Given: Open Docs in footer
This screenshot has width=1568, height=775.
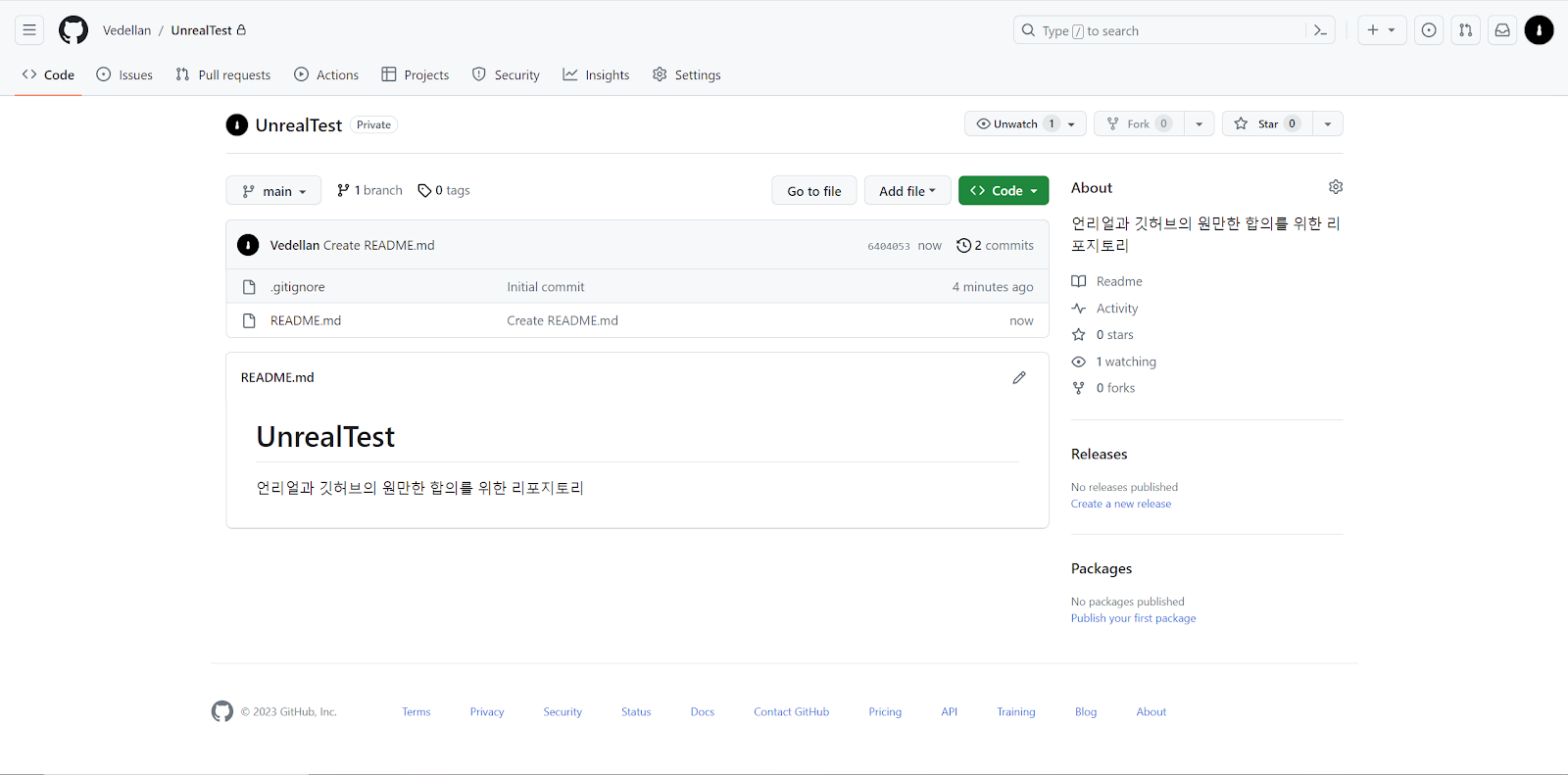Looking at the screenshot, I should [703, 711].
